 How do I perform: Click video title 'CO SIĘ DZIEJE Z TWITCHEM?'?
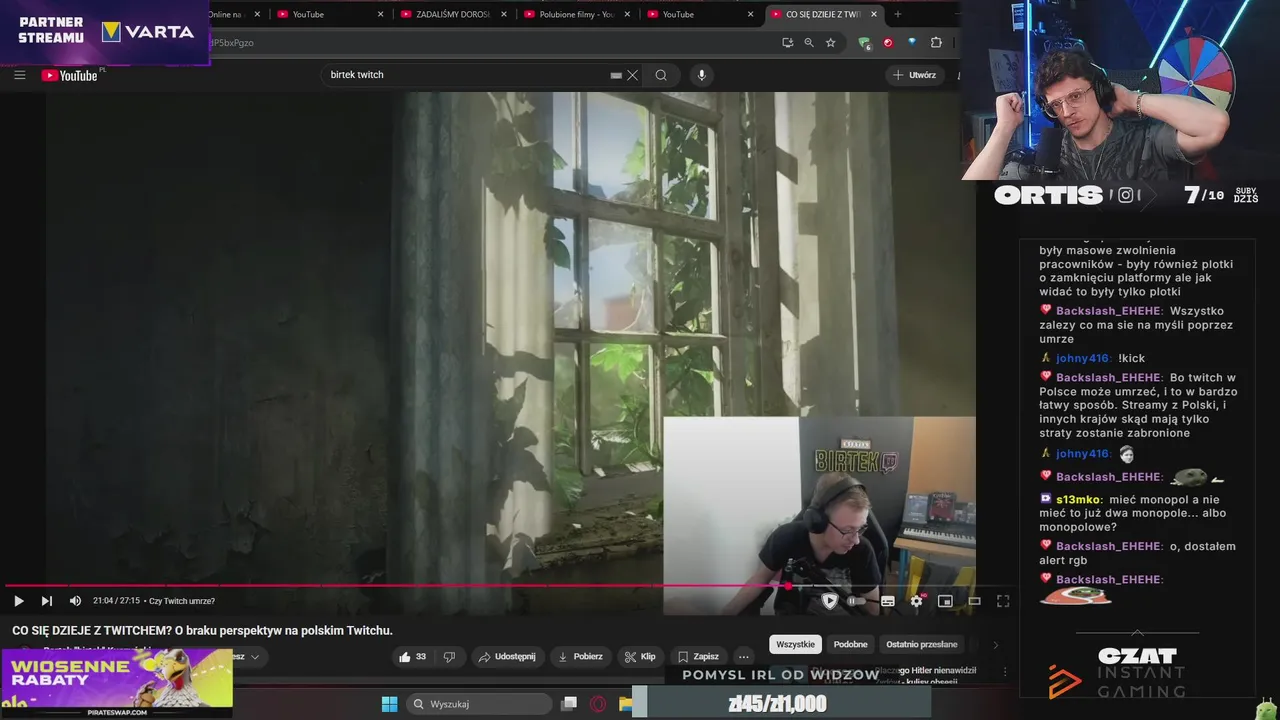[x=202, y=630]
